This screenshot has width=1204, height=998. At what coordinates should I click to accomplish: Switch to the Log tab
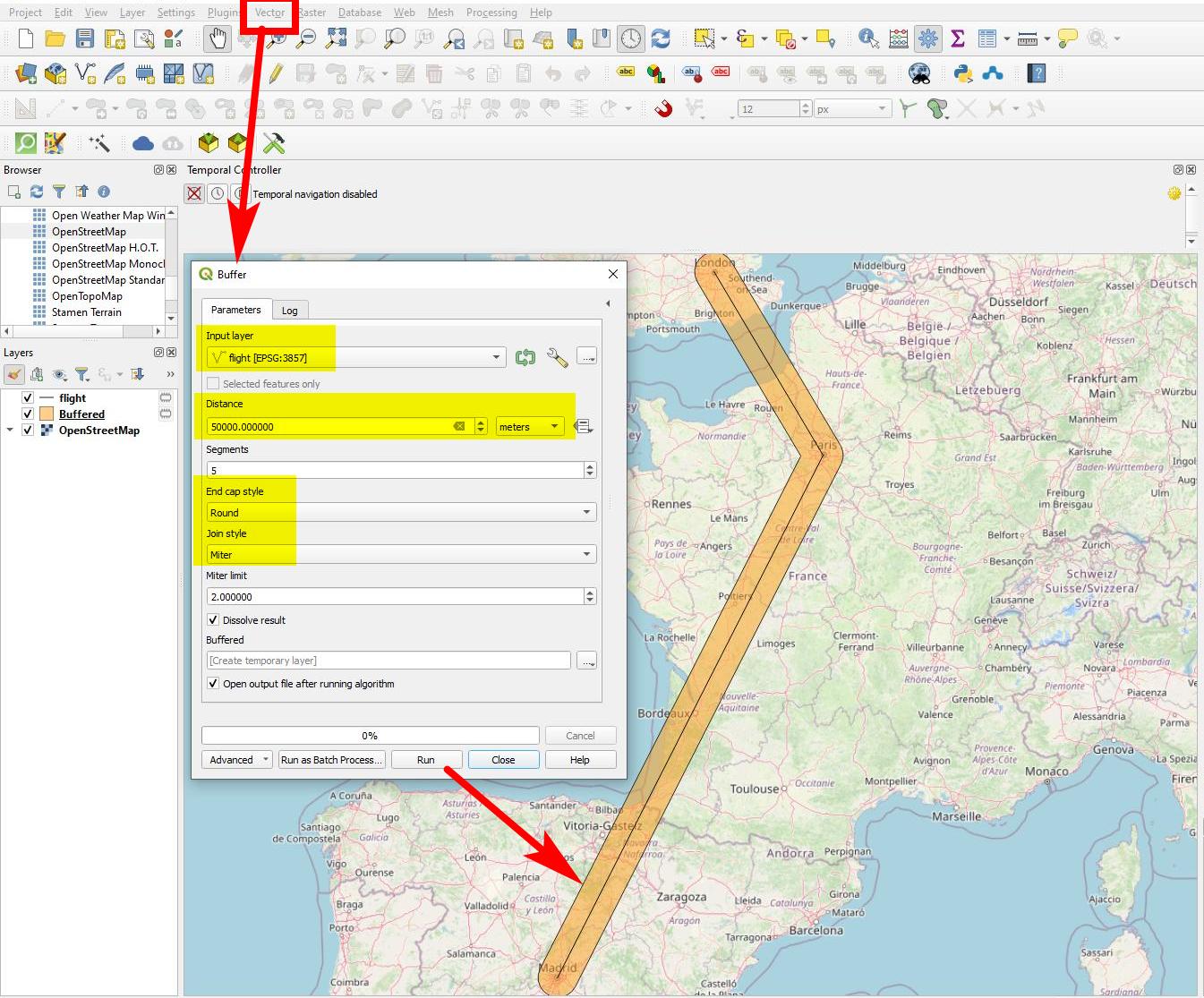click(290, 311)
